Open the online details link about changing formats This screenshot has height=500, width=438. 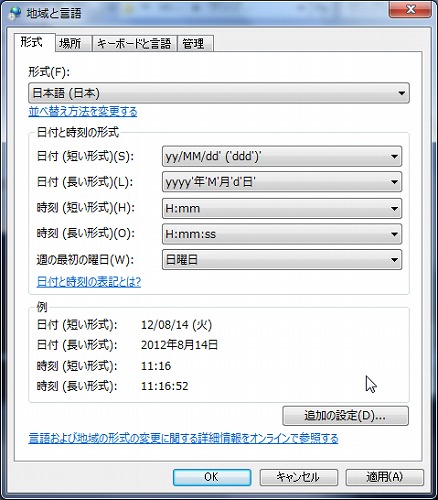(183, 438)
